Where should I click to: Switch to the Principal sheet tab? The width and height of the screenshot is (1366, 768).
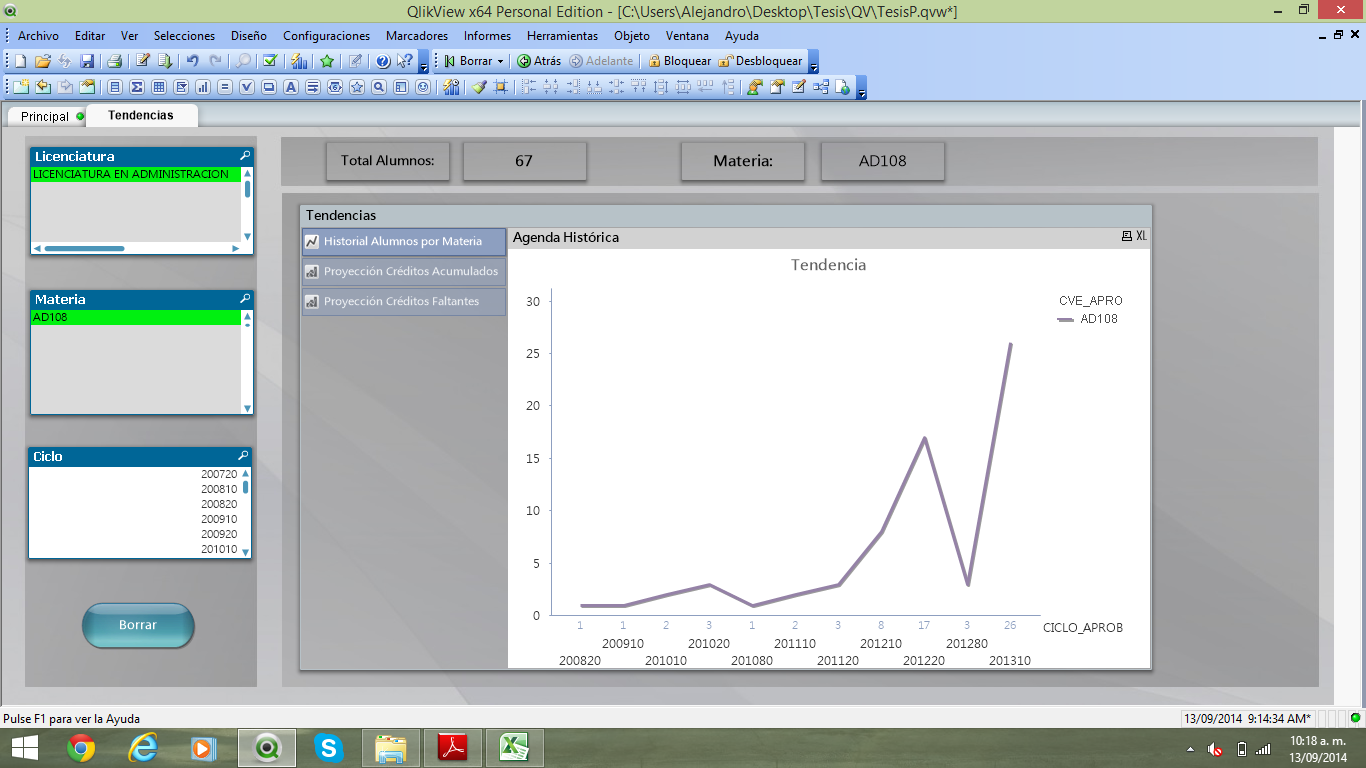click(x=45, y=116)
